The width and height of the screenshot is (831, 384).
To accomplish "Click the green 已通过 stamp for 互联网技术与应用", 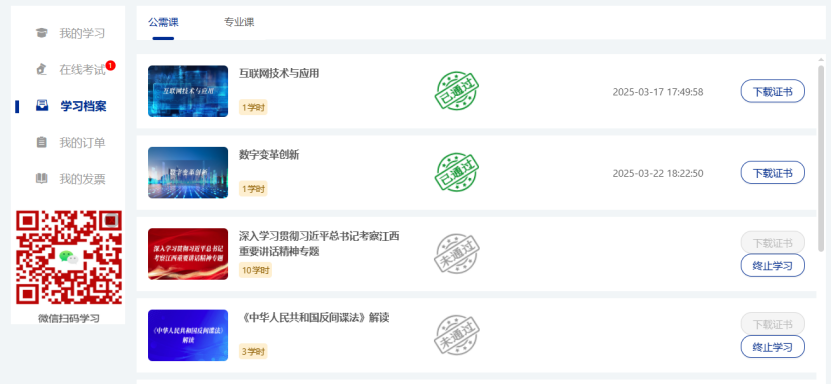I will (457, 91).
